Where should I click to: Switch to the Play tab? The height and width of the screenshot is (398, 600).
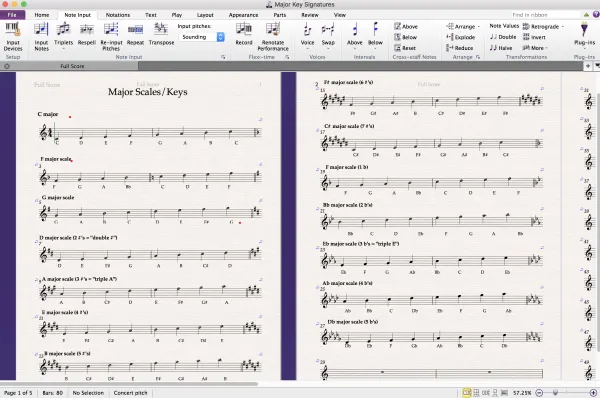point(177,15)
